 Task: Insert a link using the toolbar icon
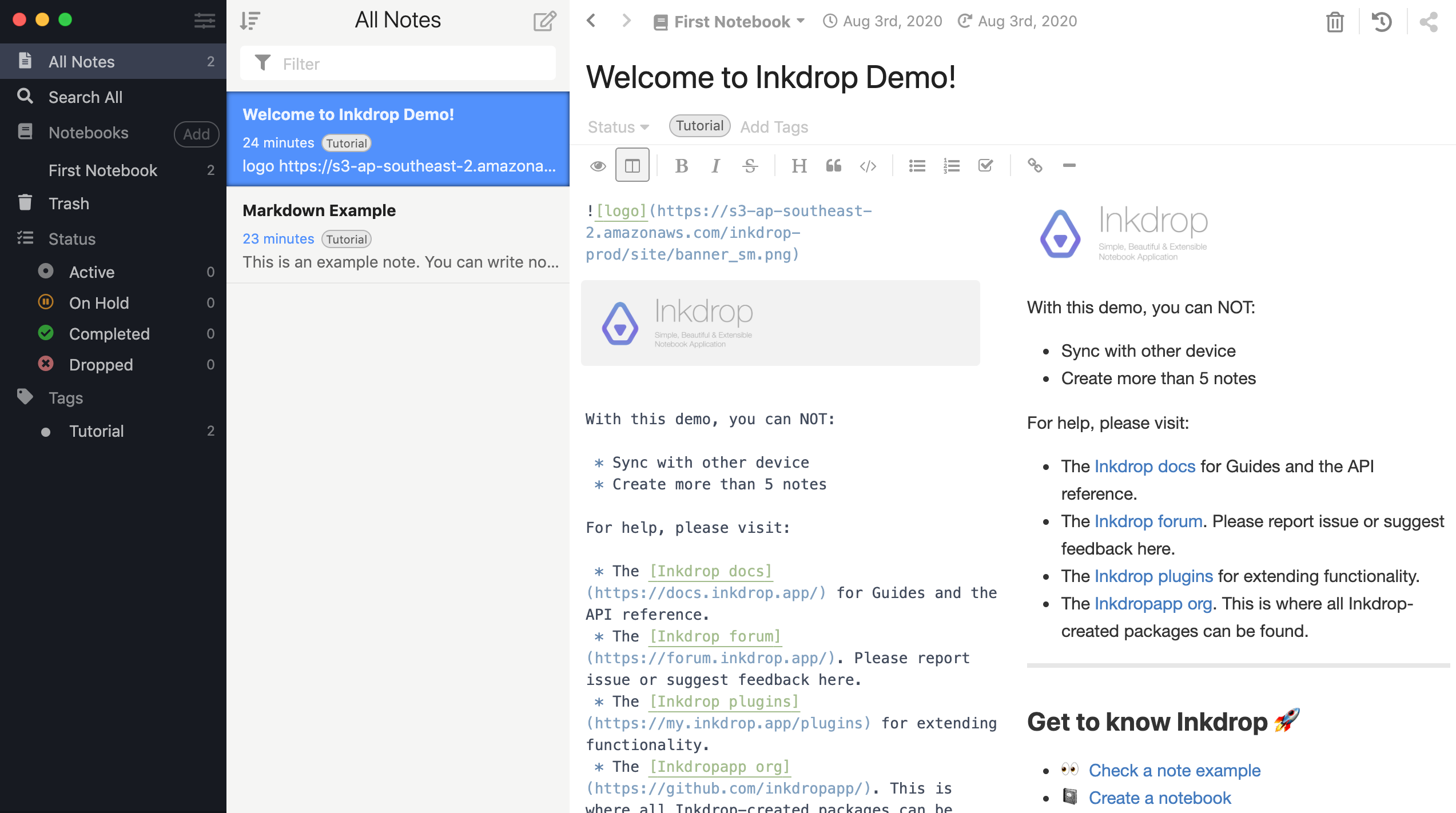(x=1036, y=166)
